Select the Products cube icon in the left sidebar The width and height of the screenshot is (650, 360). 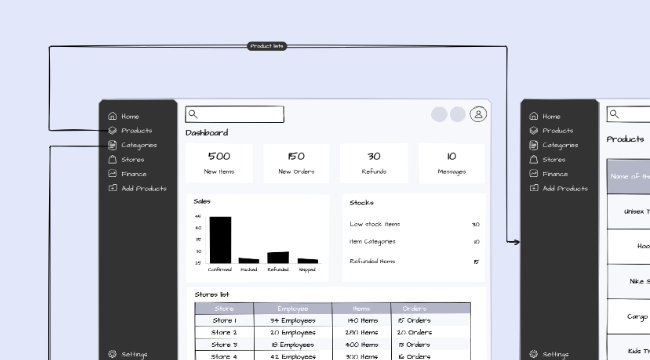(112, 131)
